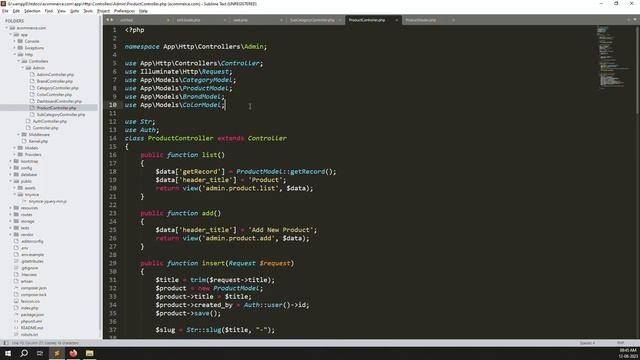Image resolution: width=640 pixels, height=360 pixels.
Task: Click the tab scroll arrows in the tab bar
Action: pyautogui.click(x=110, y=20)
